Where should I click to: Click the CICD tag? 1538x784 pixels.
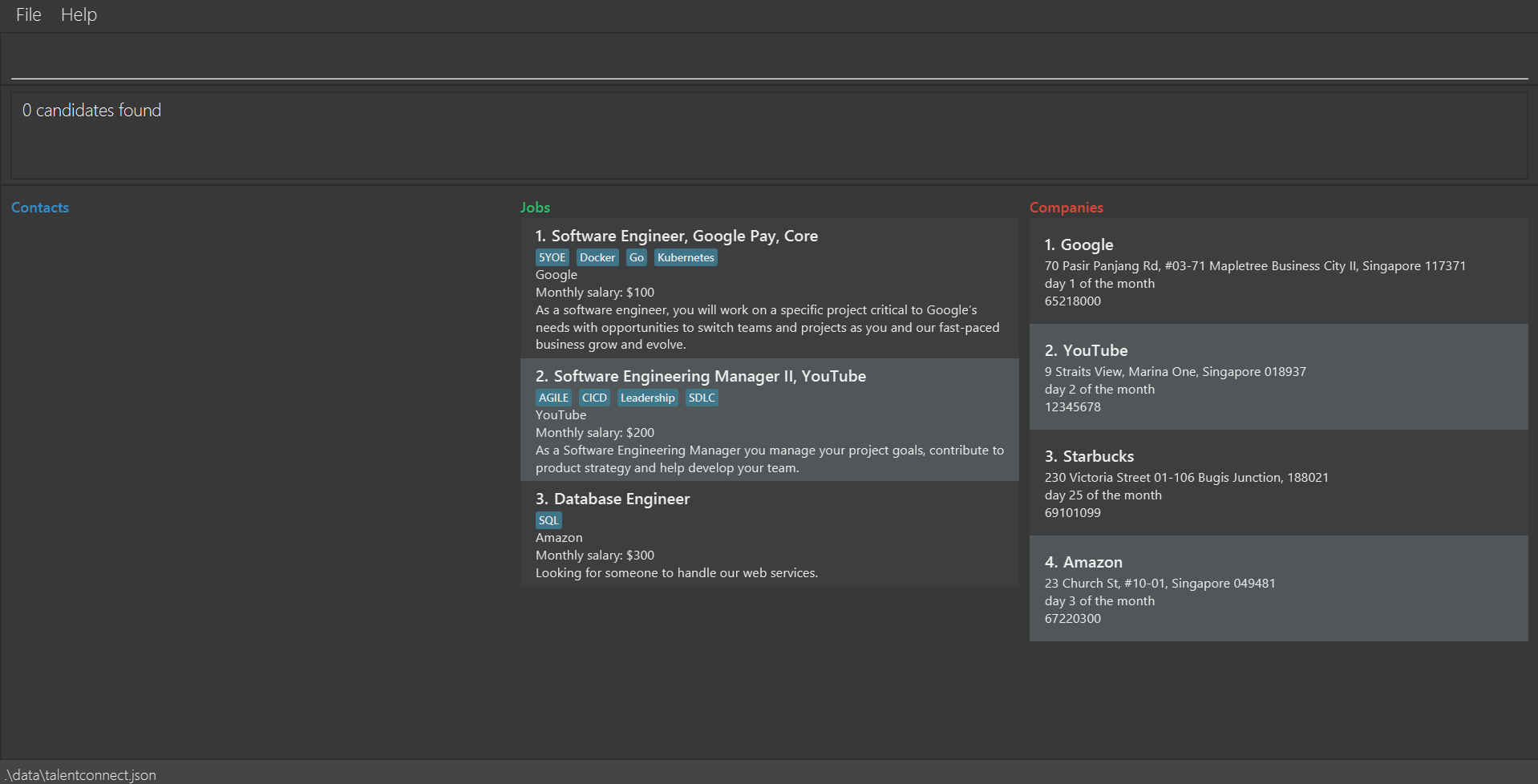coord(594,398)
